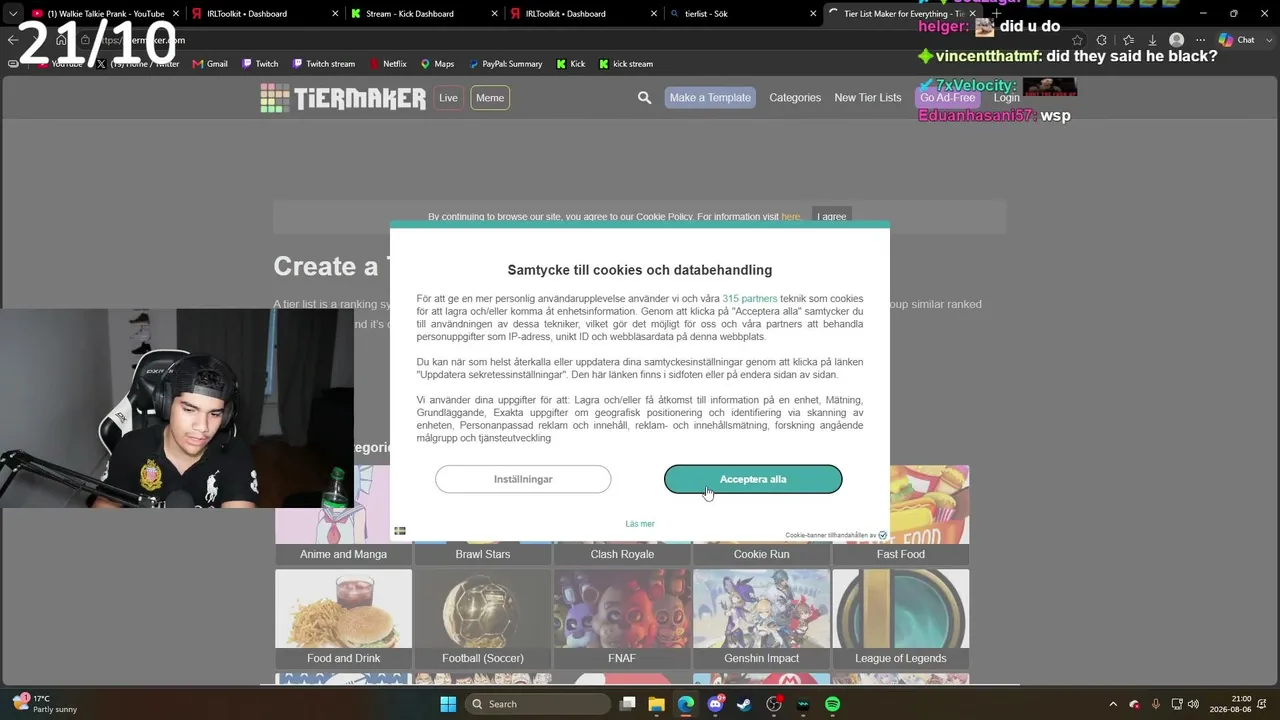Open the Twitch bookmark
The image size is (1280, 720).
(260, 64)
